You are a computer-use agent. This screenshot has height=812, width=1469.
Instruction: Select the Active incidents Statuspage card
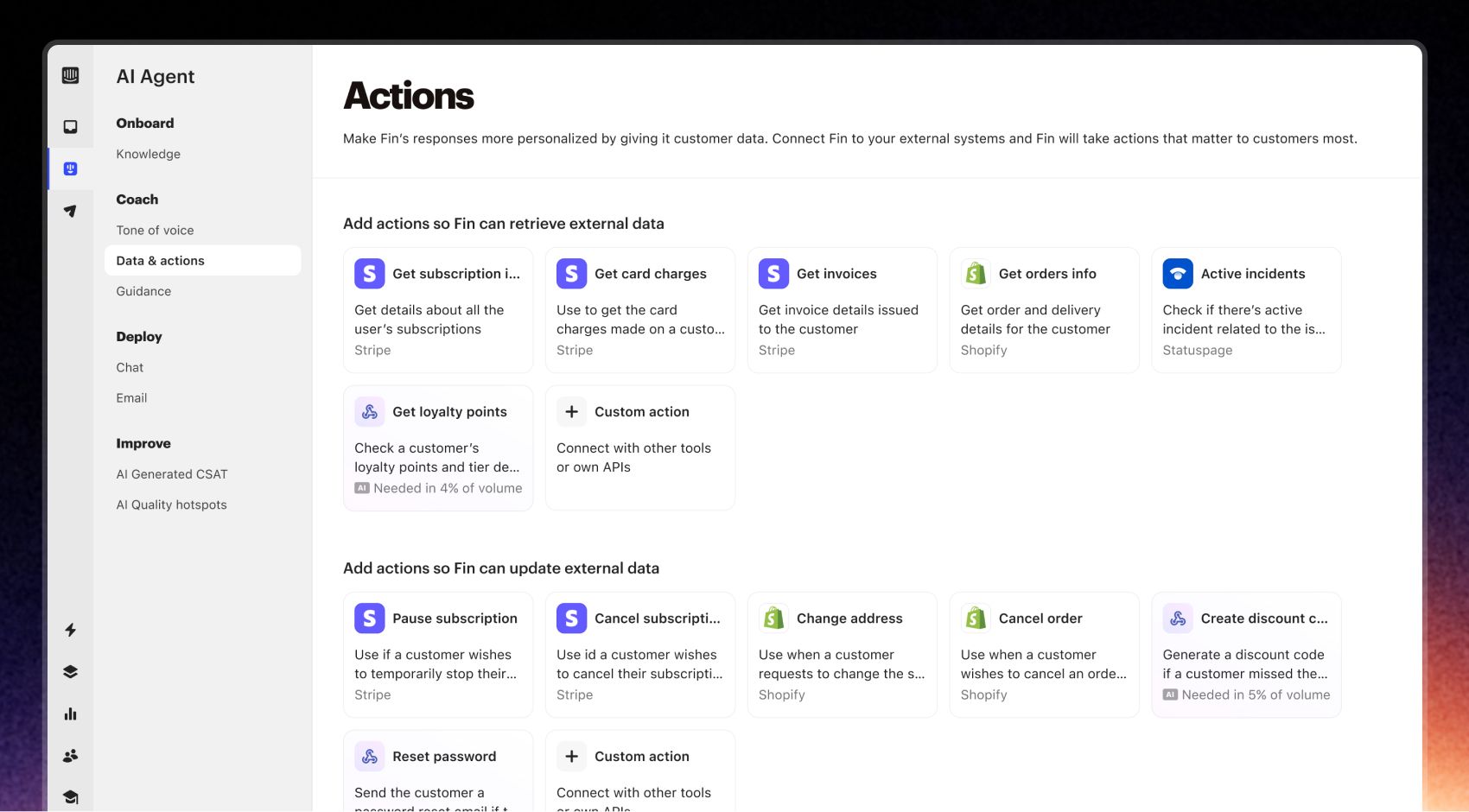(1245, 310)
